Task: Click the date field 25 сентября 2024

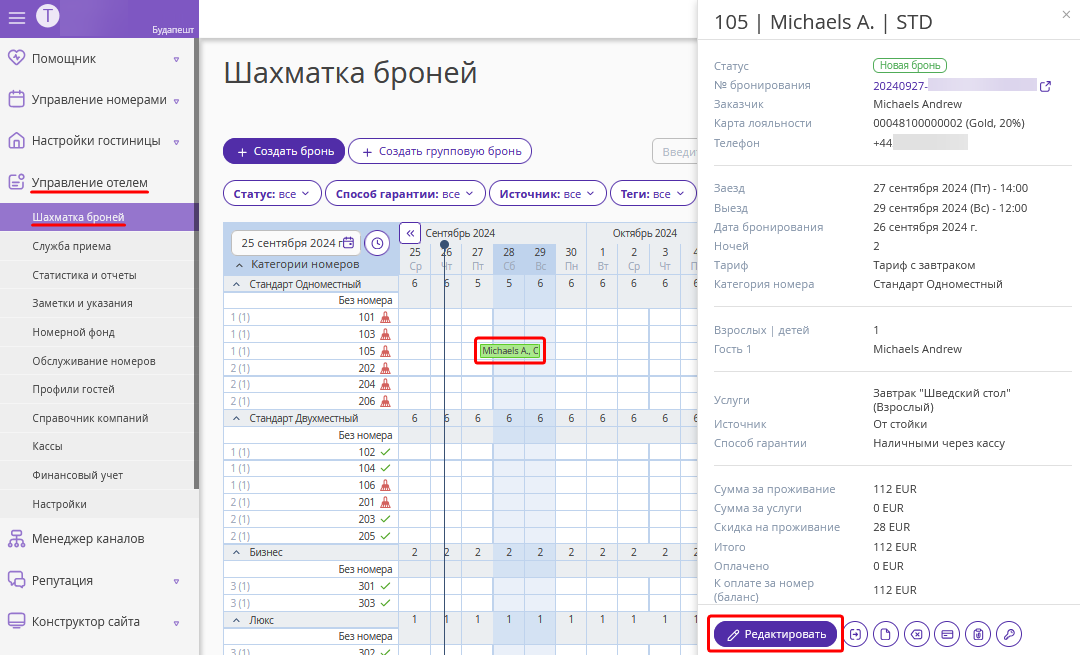Action: click(296, 243)
